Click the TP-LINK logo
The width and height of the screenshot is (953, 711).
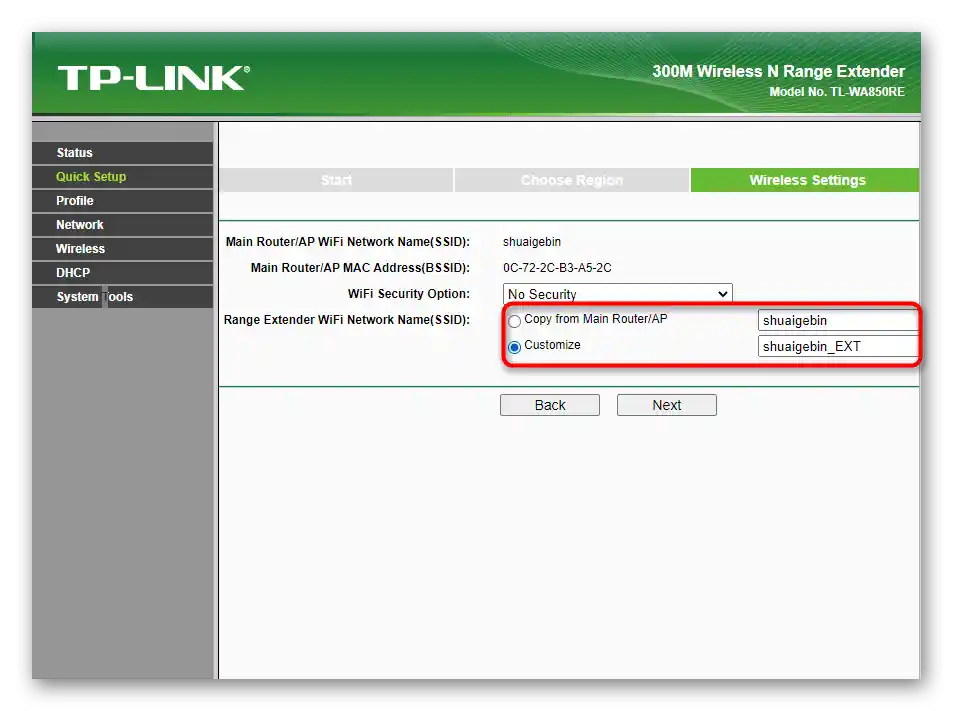pyautogui.click(x=154, y=78)
